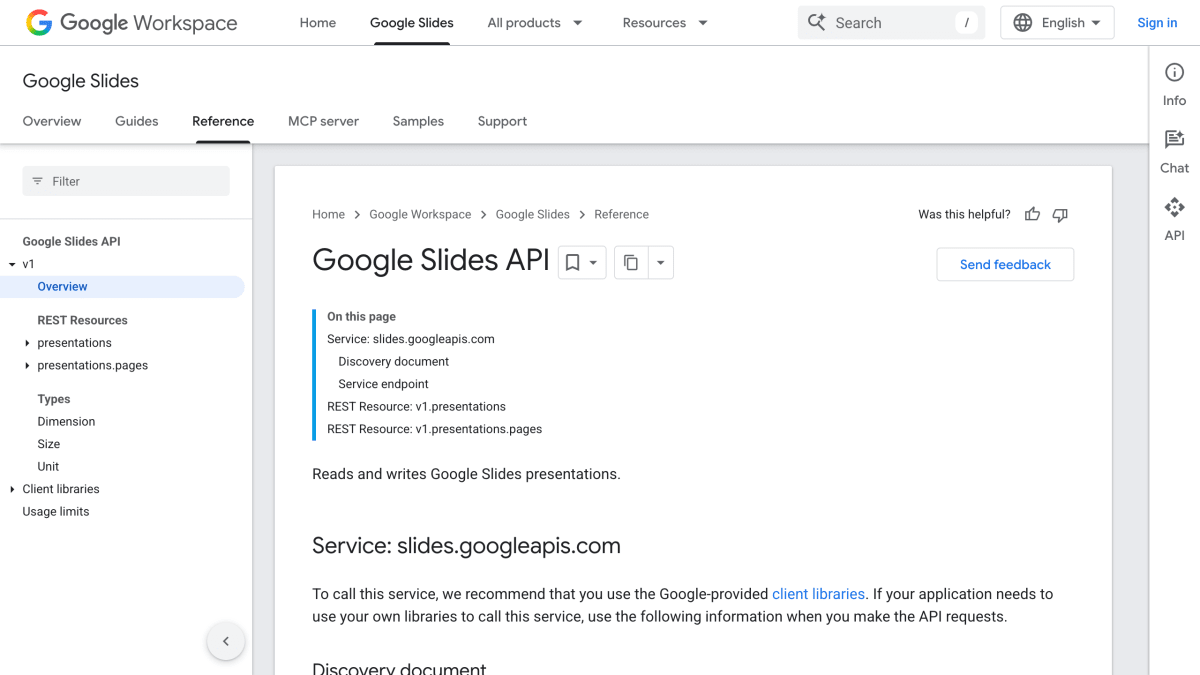
Task: Click the bookmark icon next to title
Action: pos(572,263)
